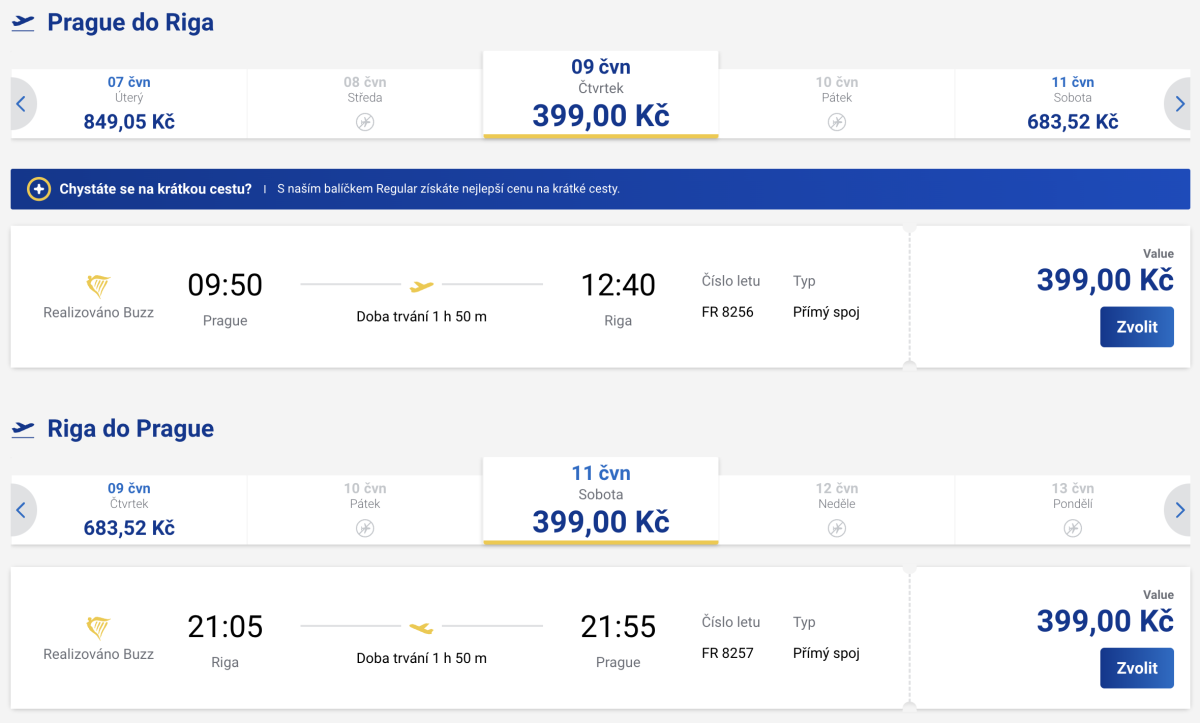Click the airplane icon beside Prague do Riga heading

click(x=23, y=23)
